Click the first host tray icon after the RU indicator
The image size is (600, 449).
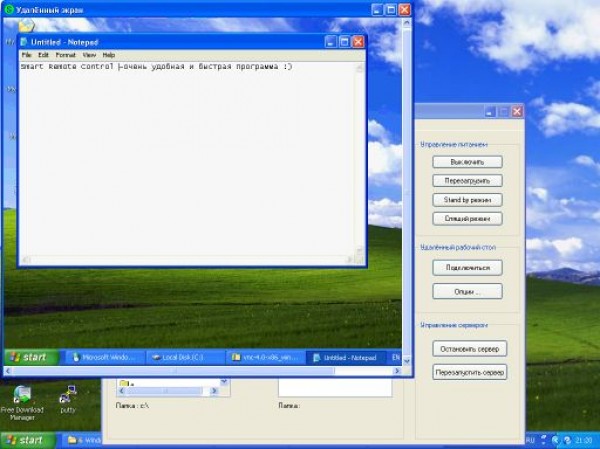coord(543,441)
